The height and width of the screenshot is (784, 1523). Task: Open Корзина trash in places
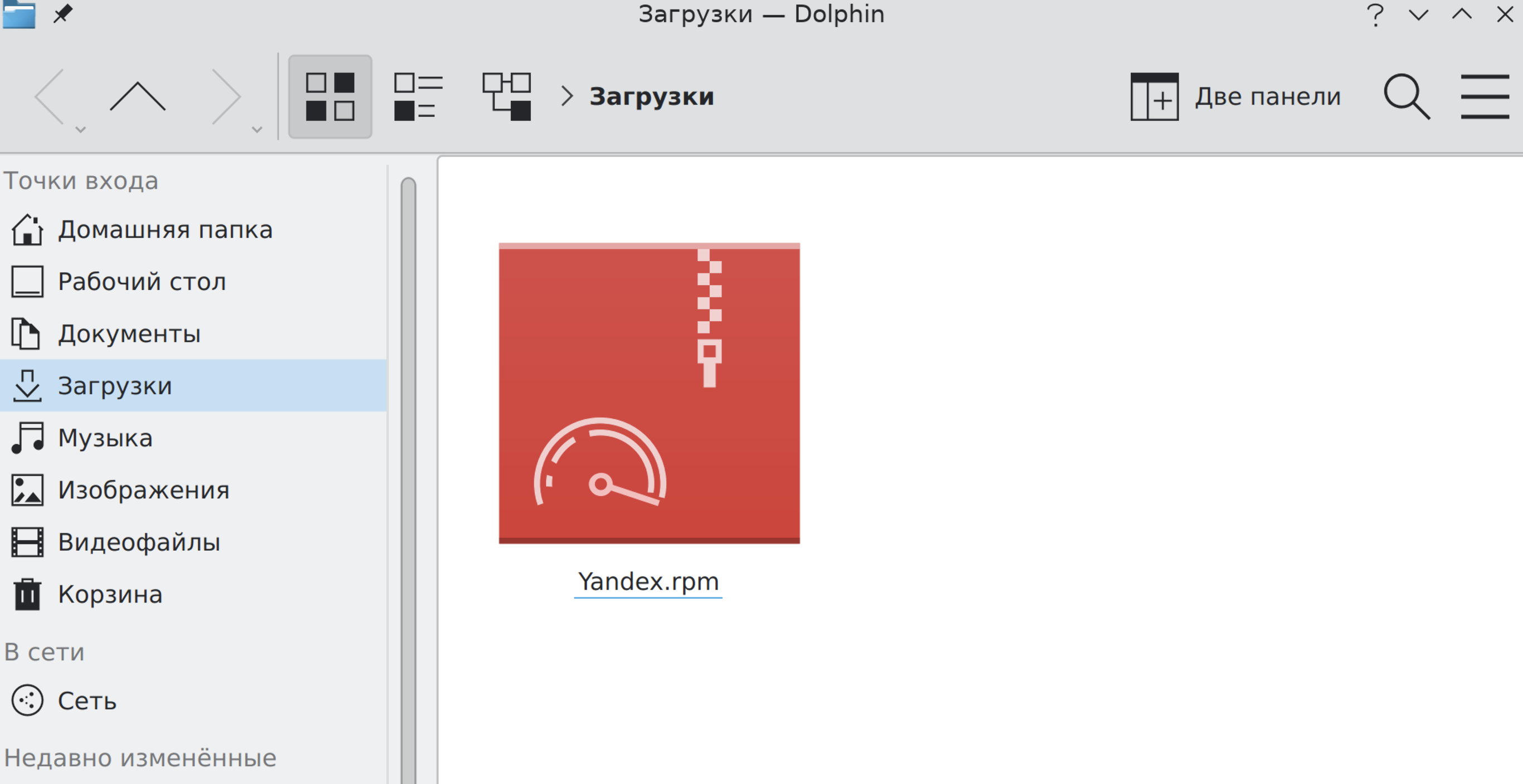[193, 594]
